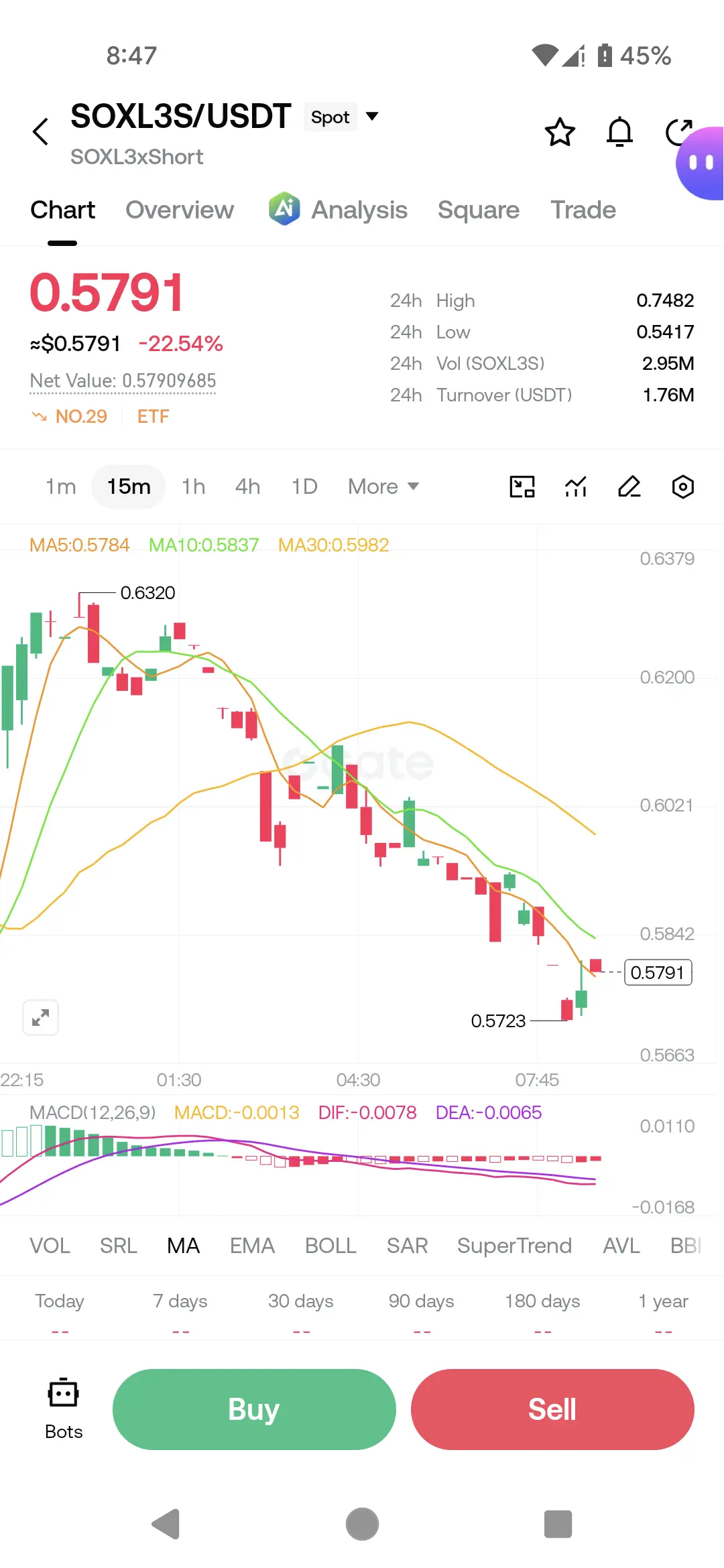Tap the SOXL3xShort subtitle
The image size is (724, 1568).
click(137, 157)
